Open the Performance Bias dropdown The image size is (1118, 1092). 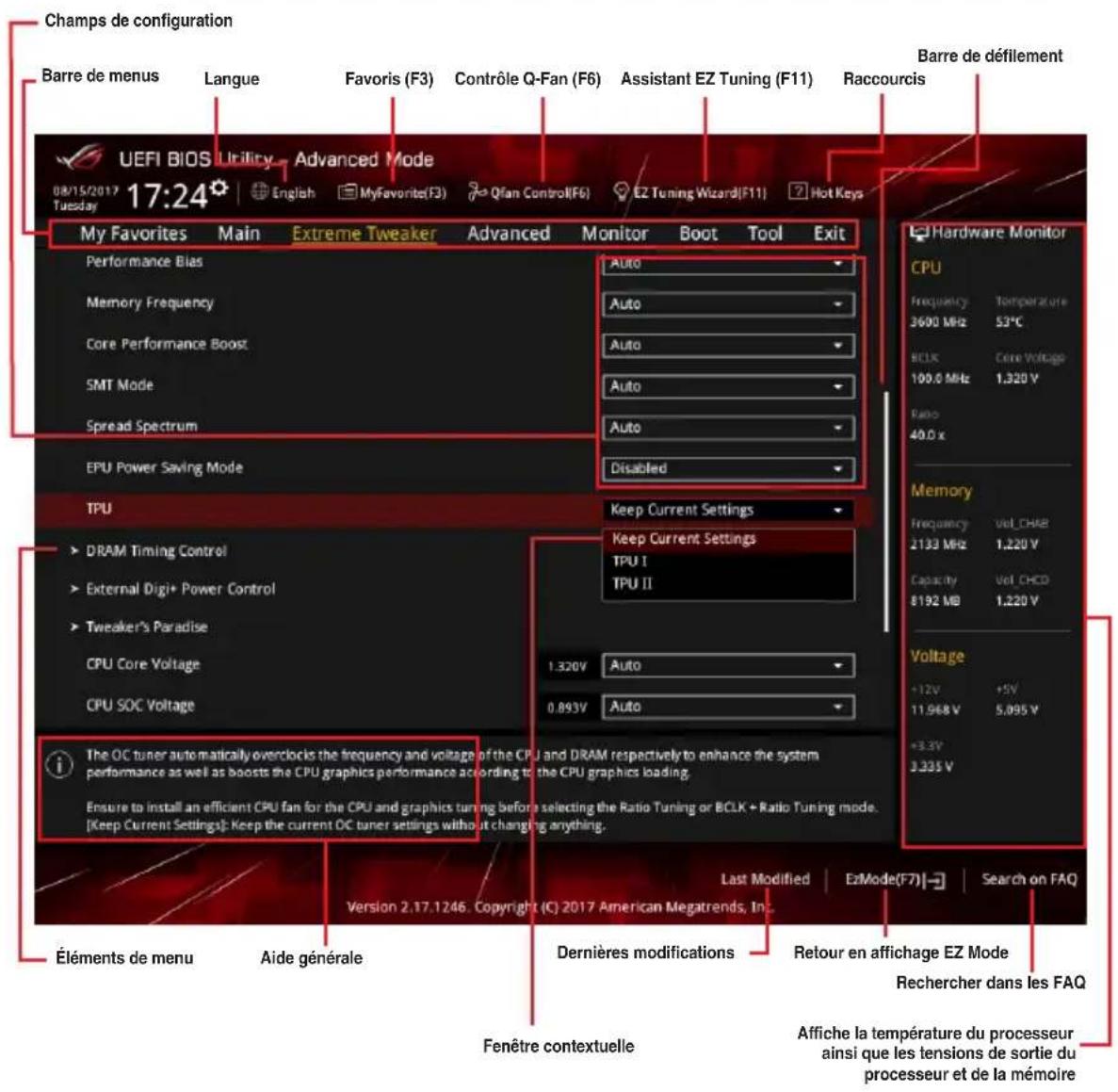pyautogui.click(x=728, y=265)
